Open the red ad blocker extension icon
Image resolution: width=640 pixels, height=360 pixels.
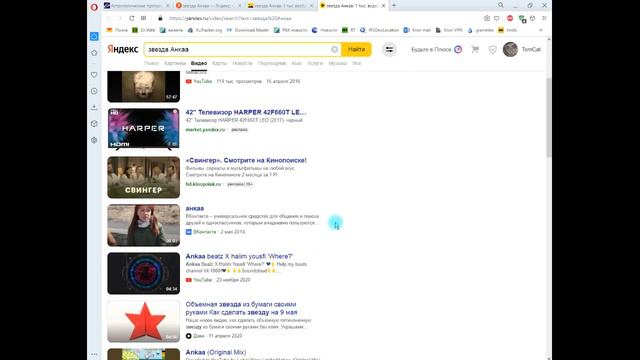[x=510, y=18]
